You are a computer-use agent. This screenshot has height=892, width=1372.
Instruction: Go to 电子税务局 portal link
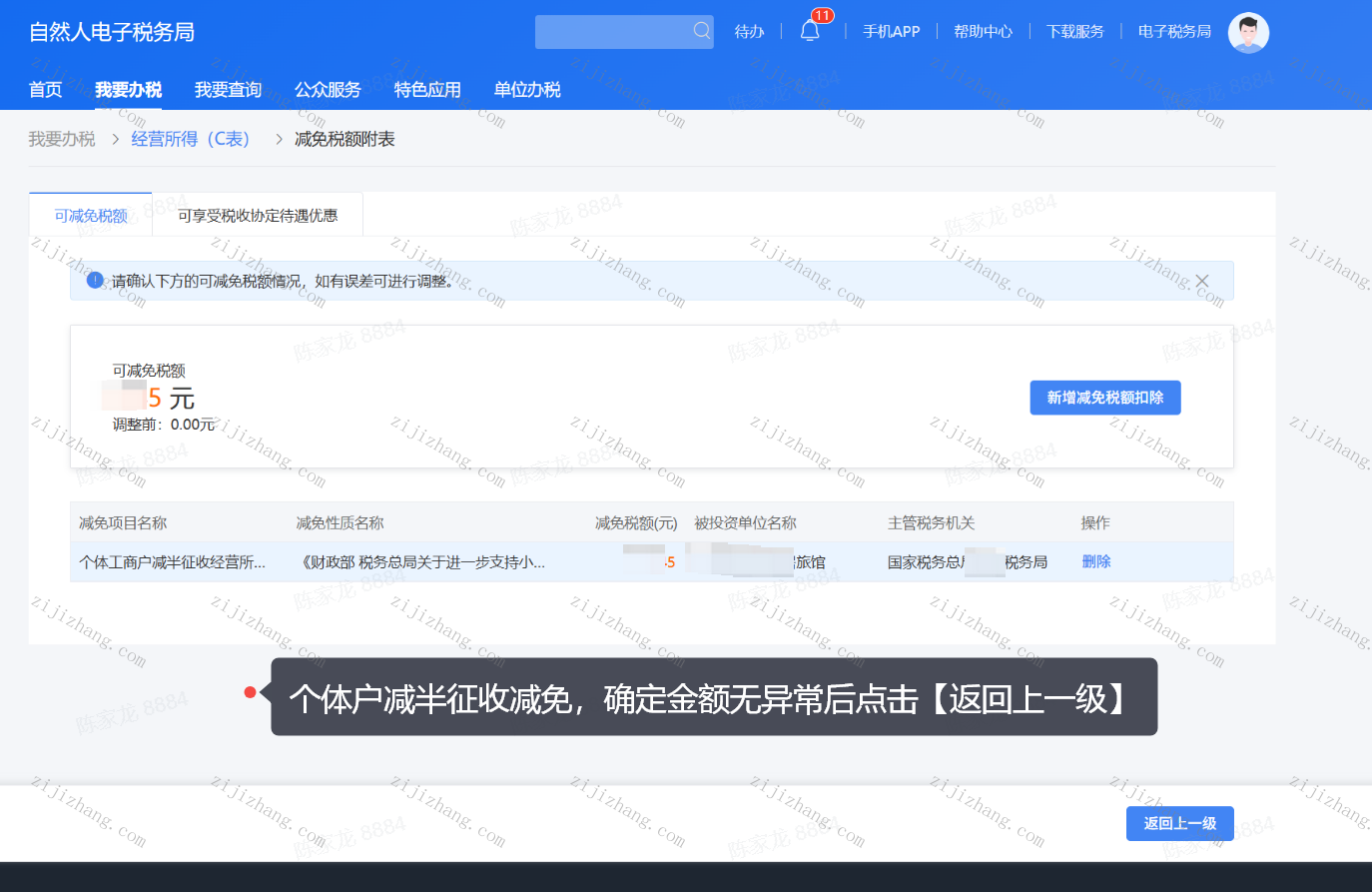[1175, 31]
